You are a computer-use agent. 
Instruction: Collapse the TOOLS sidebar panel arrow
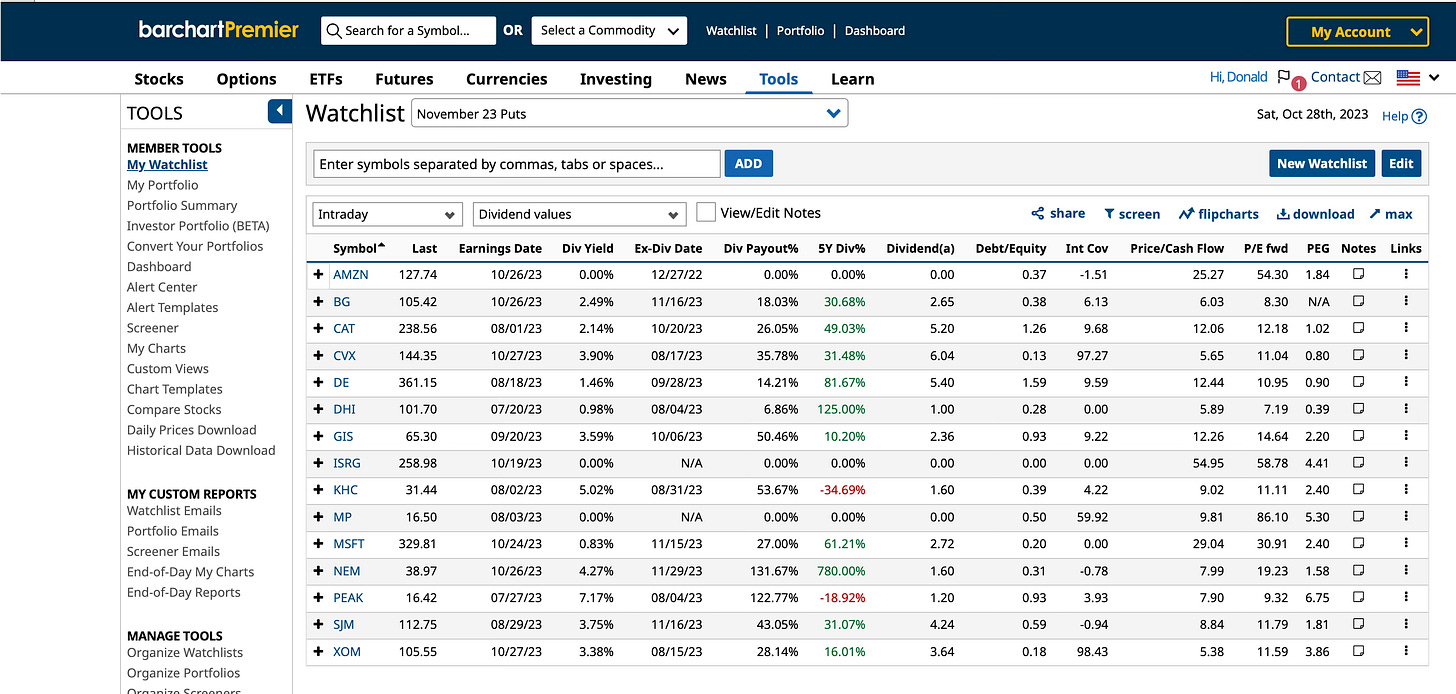pos(280,111)
